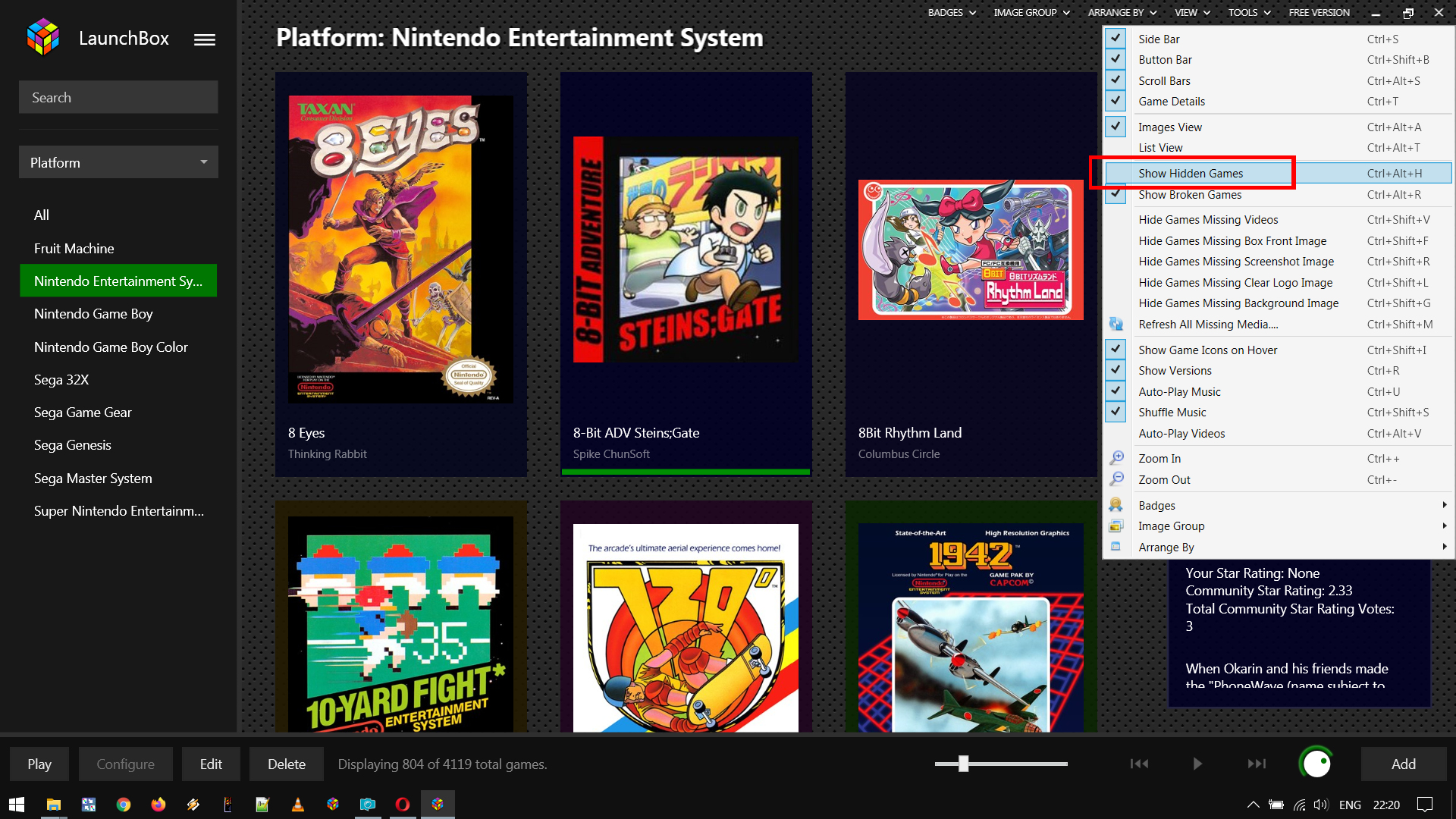Select Nintendo Game Boy platform
Image resolution: width=1456 pixels, height=819 pixels.
click(118, 314)
